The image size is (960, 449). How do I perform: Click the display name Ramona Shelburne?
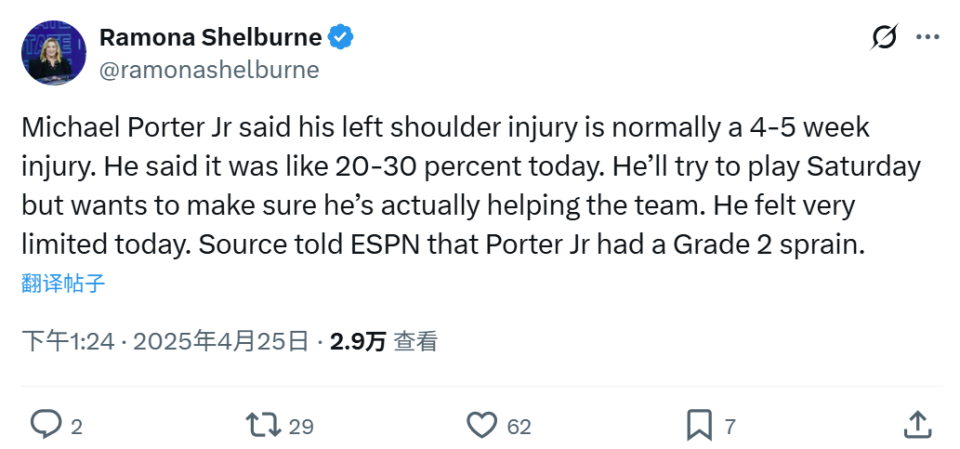[x=210, y=38]
